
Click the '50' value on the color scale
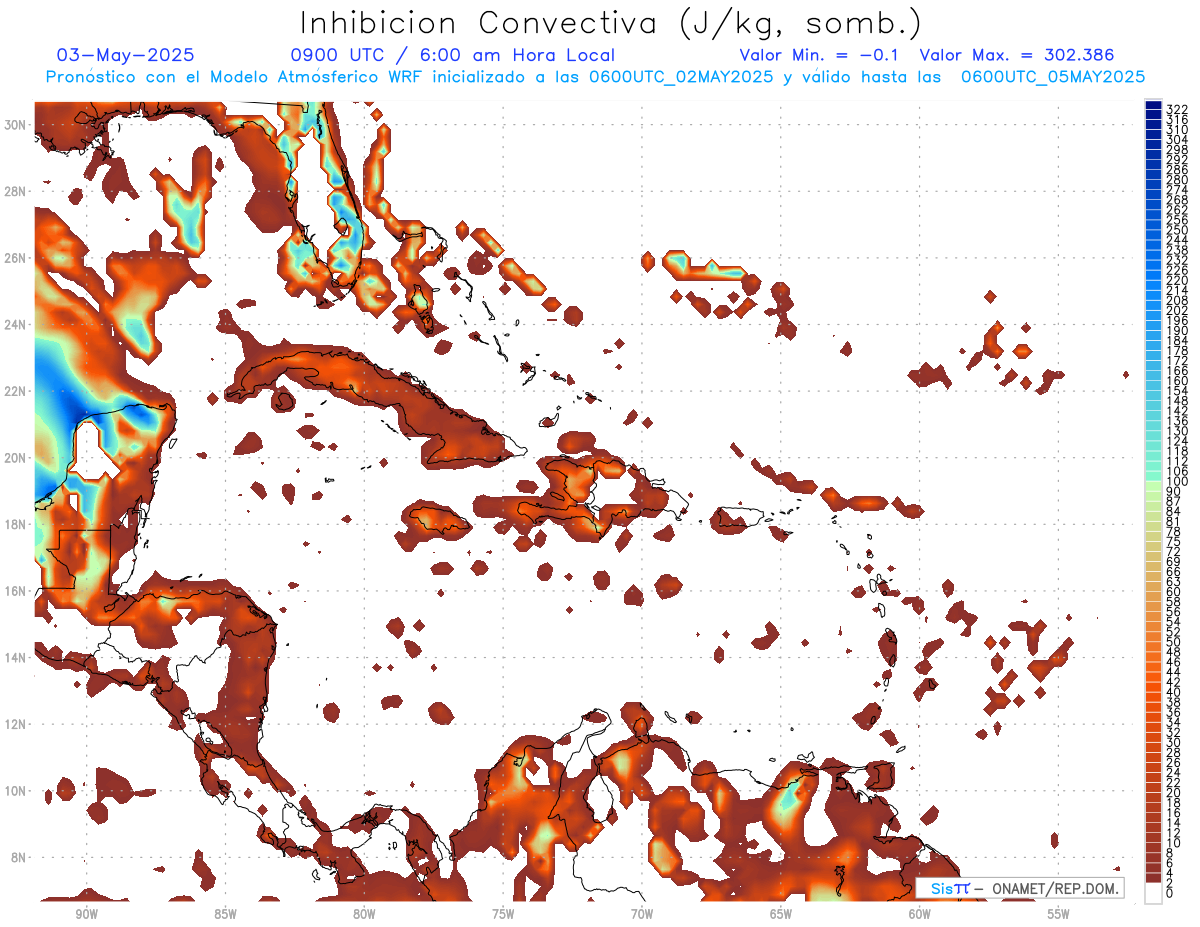(1174, 642)
